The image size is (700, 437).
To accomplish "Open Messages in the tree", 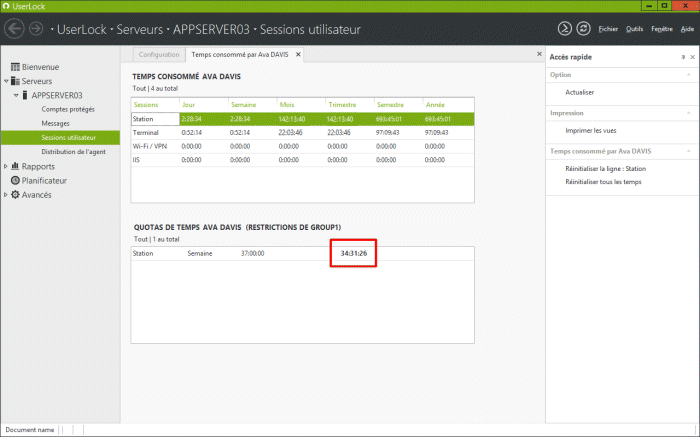I will pos(55,123).
